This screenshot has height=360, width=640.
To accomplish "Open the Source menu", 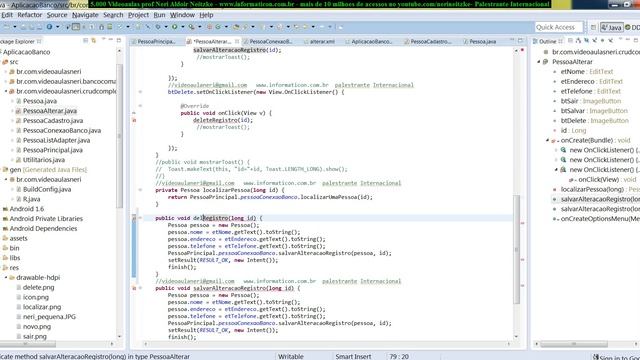I will click(x=57, y=15).
